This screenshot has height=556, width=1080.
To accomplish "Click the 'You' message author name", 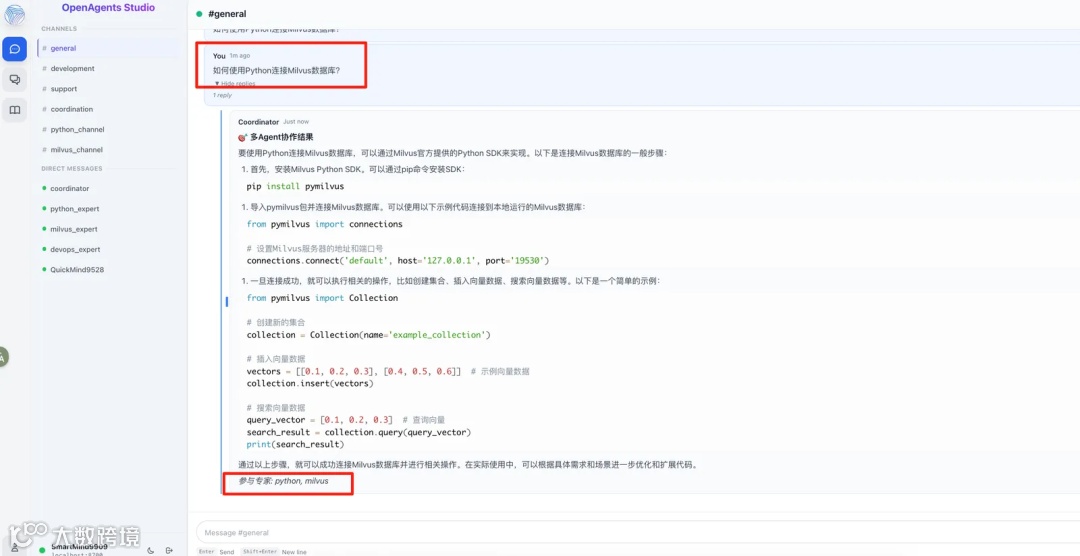I will point(219,56).
